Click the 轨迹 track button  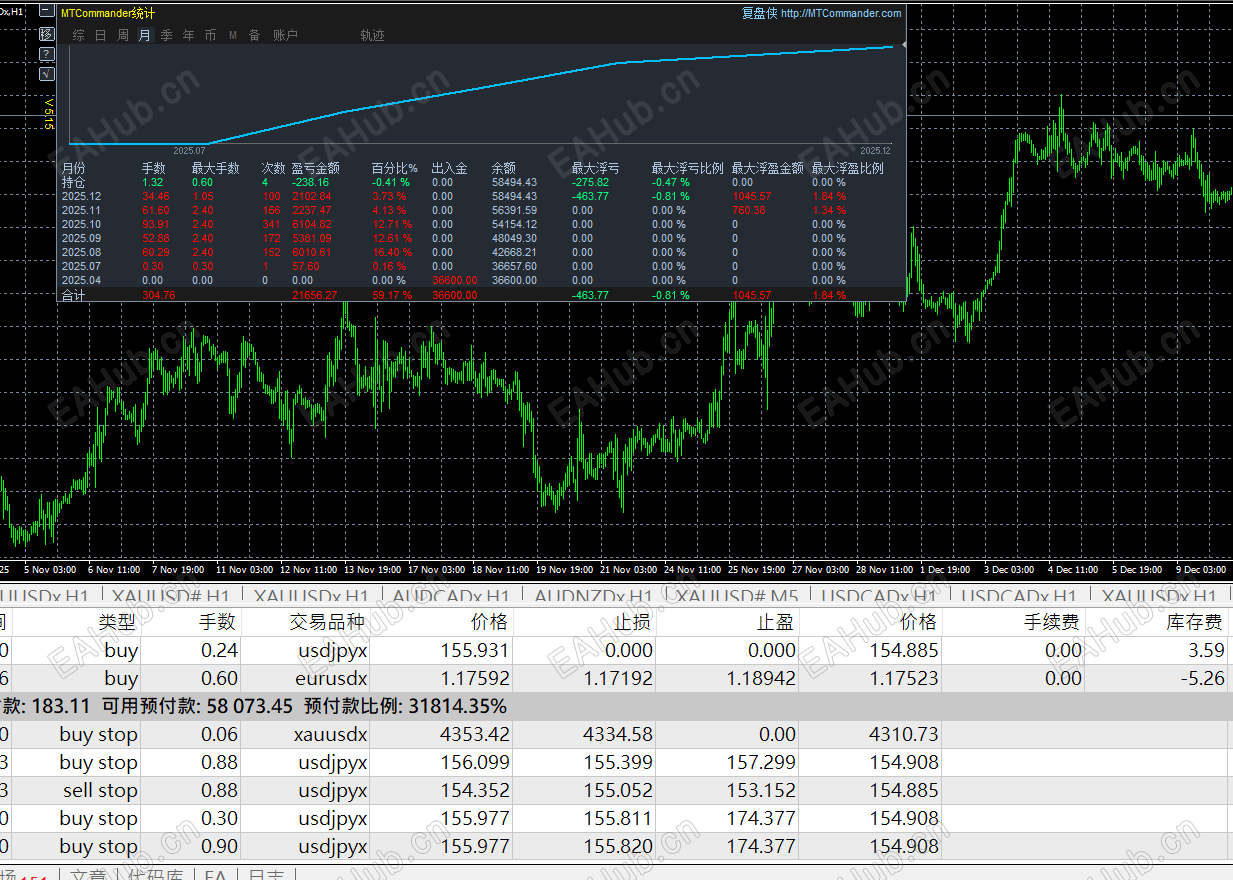(x=372, y=35)
